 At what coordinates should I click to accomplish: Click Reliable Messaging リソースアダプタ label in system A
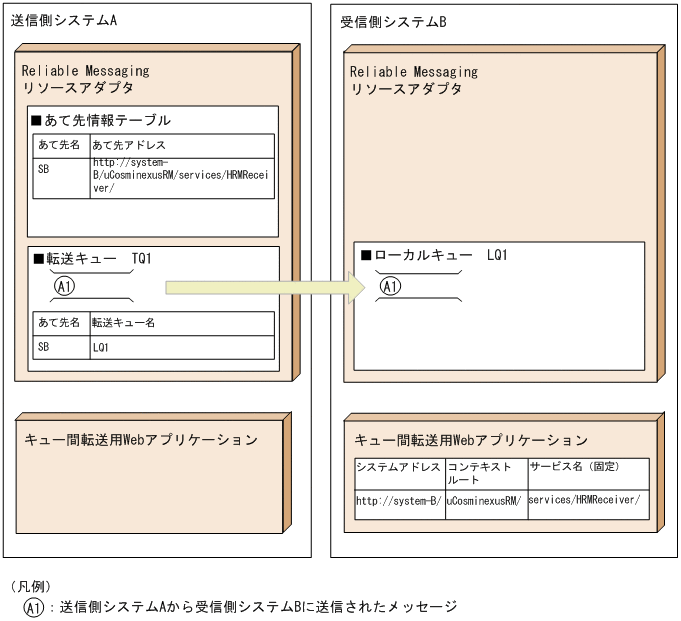[86, 79]
